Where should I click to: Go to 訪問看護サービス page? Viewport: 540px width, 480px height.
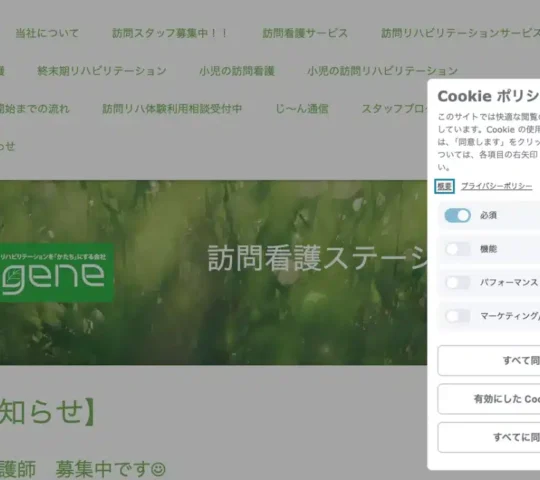tap(305, 33)
